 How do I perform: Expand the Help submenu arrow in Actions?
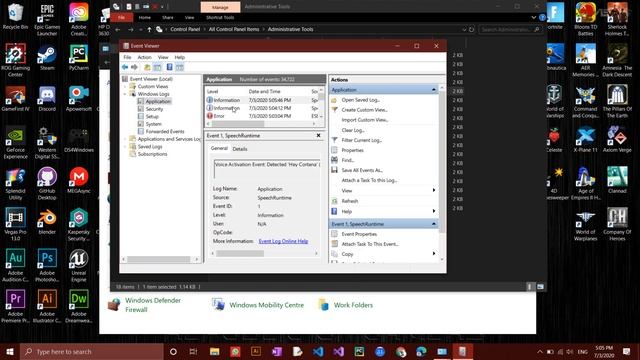433,211
